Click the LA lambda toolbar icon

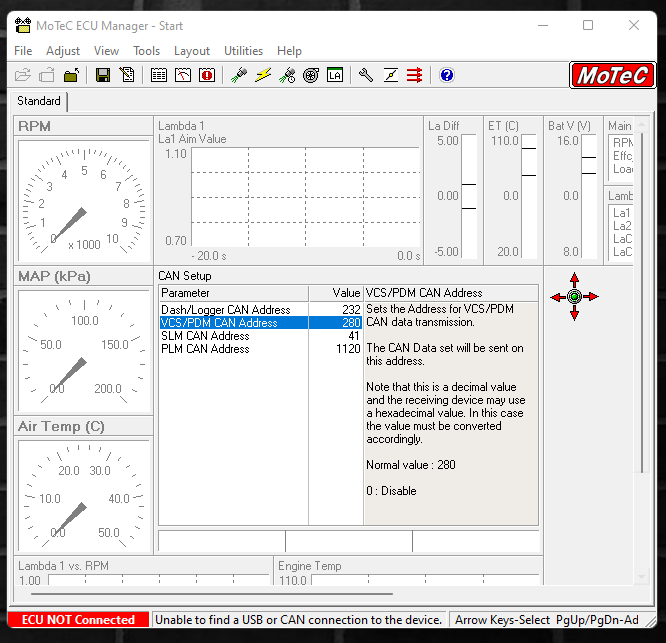(335, 75)
